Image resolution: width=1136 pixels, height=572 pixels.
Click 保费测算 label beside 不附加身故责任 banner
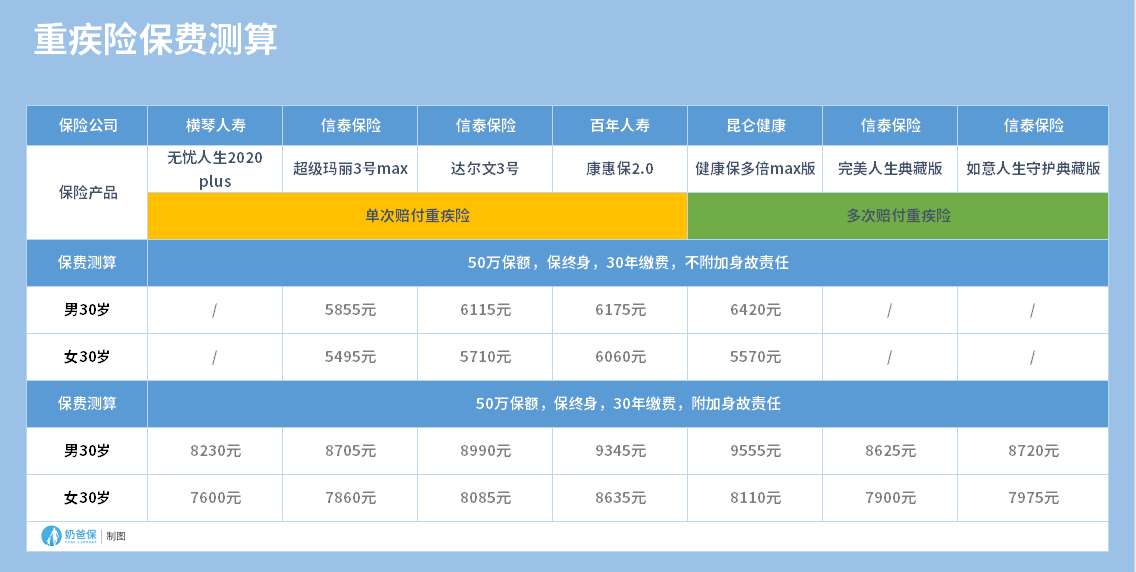pyautogui.click(x=88, y=263)
